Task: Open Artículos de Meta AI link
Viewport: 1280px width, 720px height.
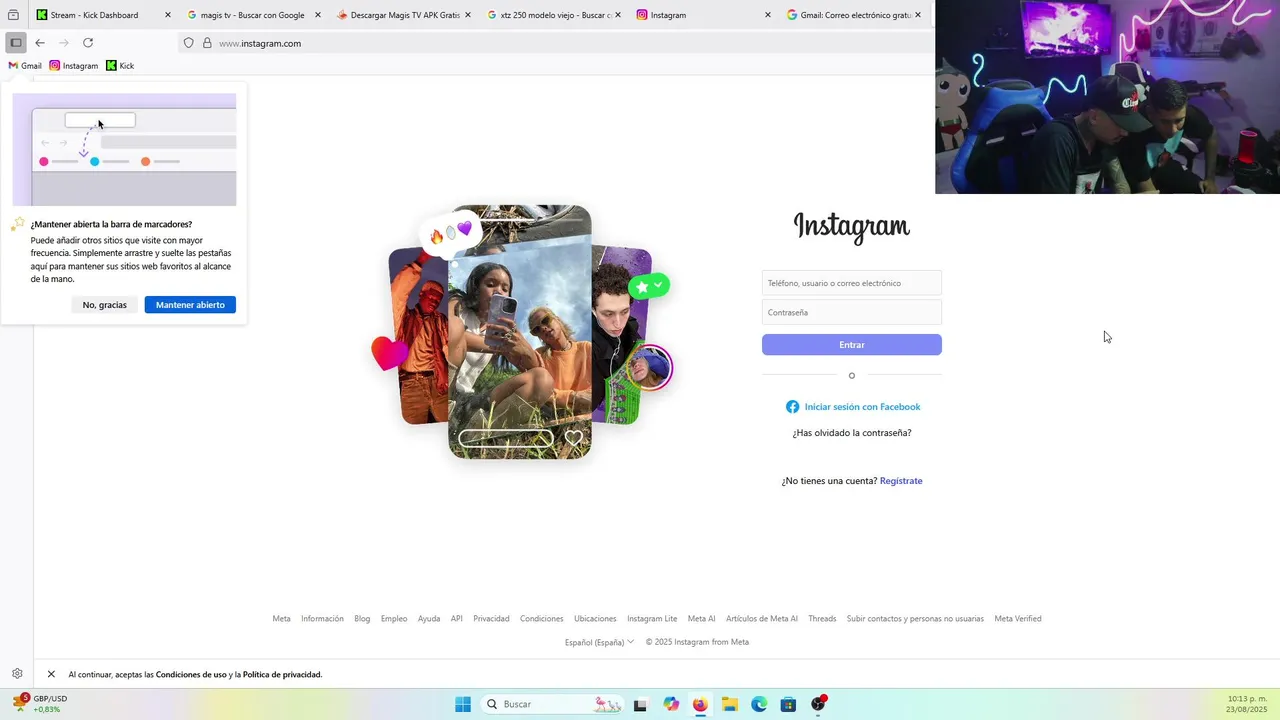Action: click(x=762, y=619)
